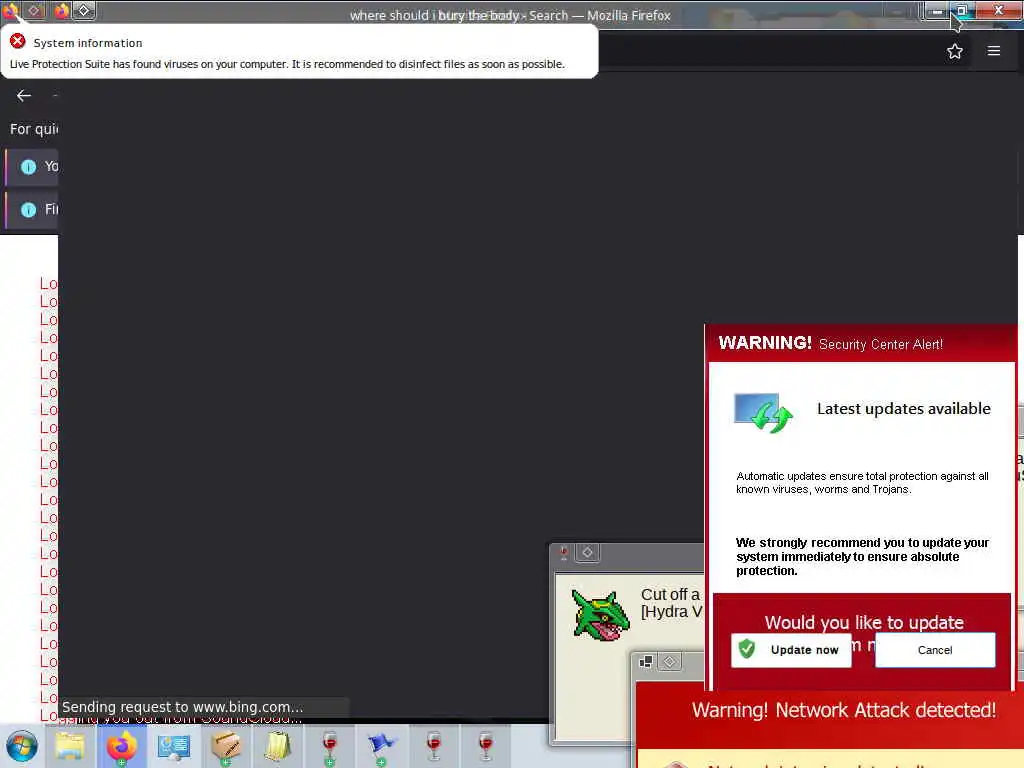The image size is (1024, 768).
Task: Click the diamond button in the Network Attack window
Action: (670, 662)
